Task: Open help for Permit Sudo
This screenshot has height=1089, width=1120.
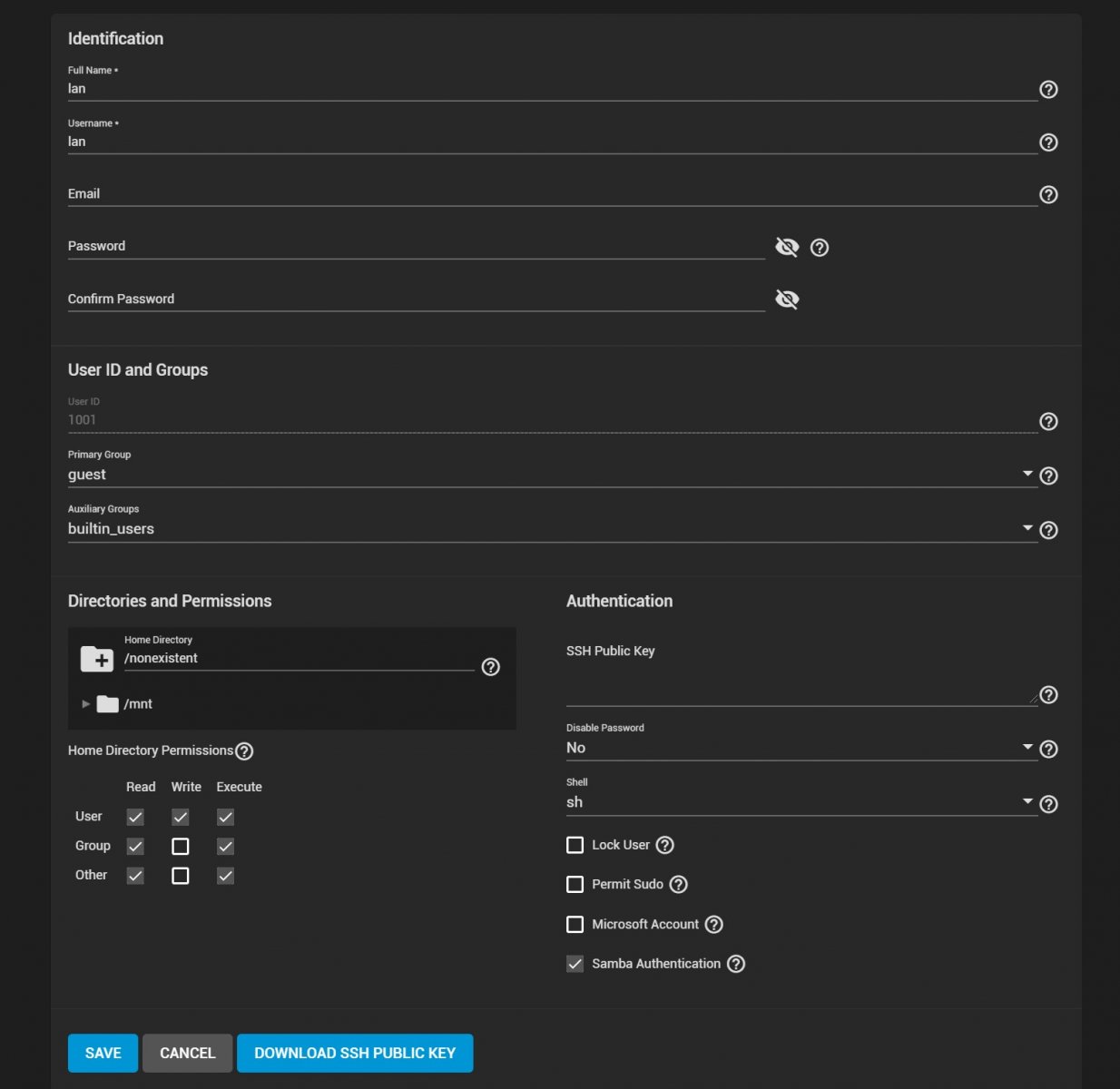Action: coord(678,884)
